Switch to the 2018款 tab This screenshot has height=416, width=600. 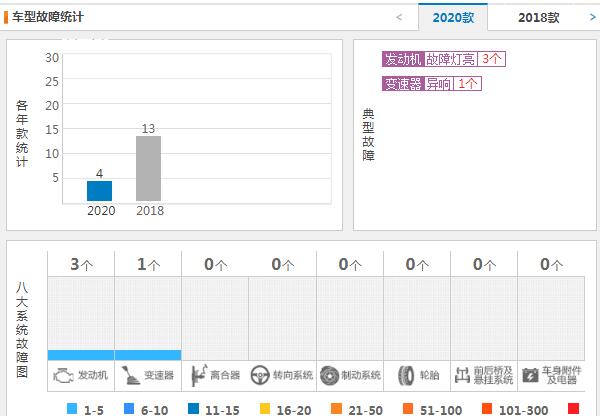(x=538, y=17)
